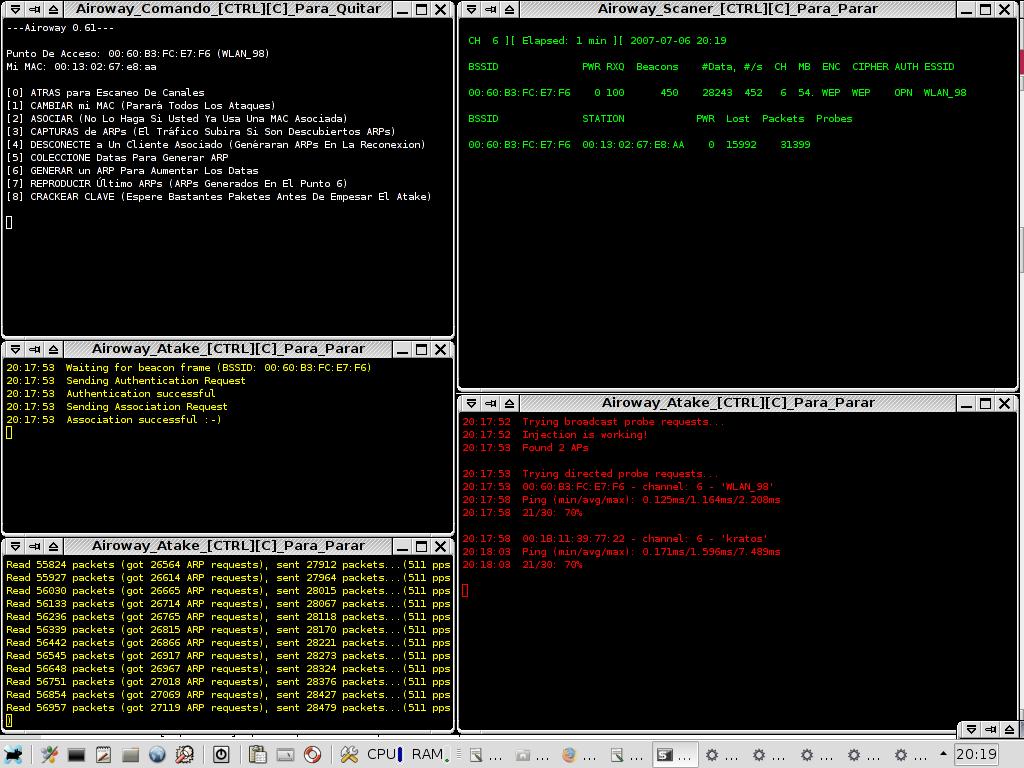
Task: Click the RAM monitor on the taskbar
Action: pos(430,754)
